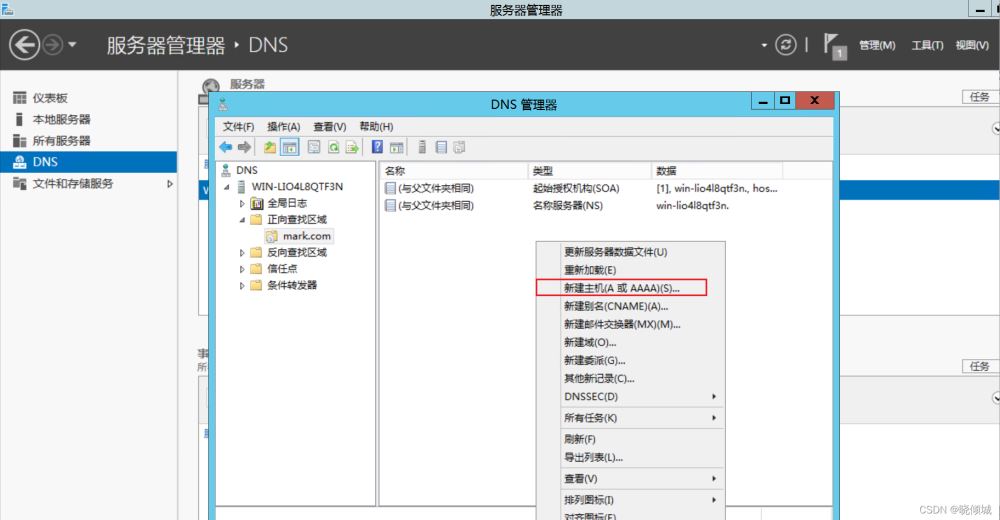Open navigation history dropdown arrow beside forward button
Image resolution: width=1000 pixels, height=520 pixels.
tap(72, 45)
